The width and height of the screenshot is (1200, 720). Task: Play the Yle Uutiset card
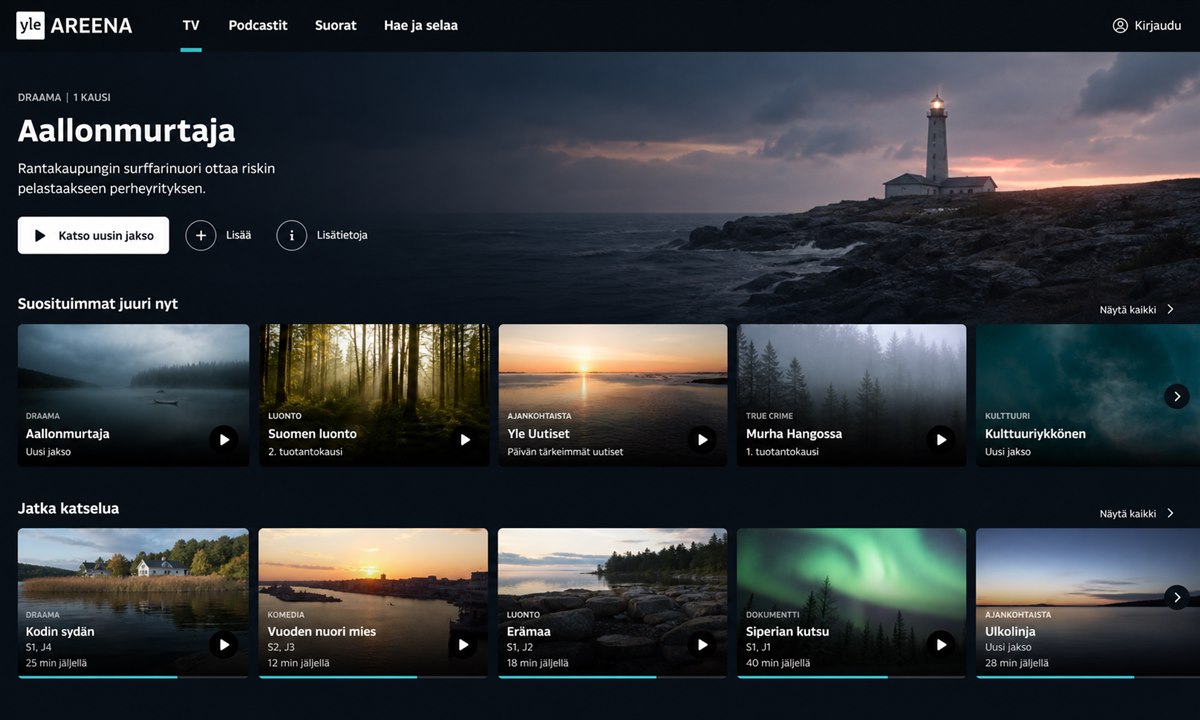coord(703,440)
